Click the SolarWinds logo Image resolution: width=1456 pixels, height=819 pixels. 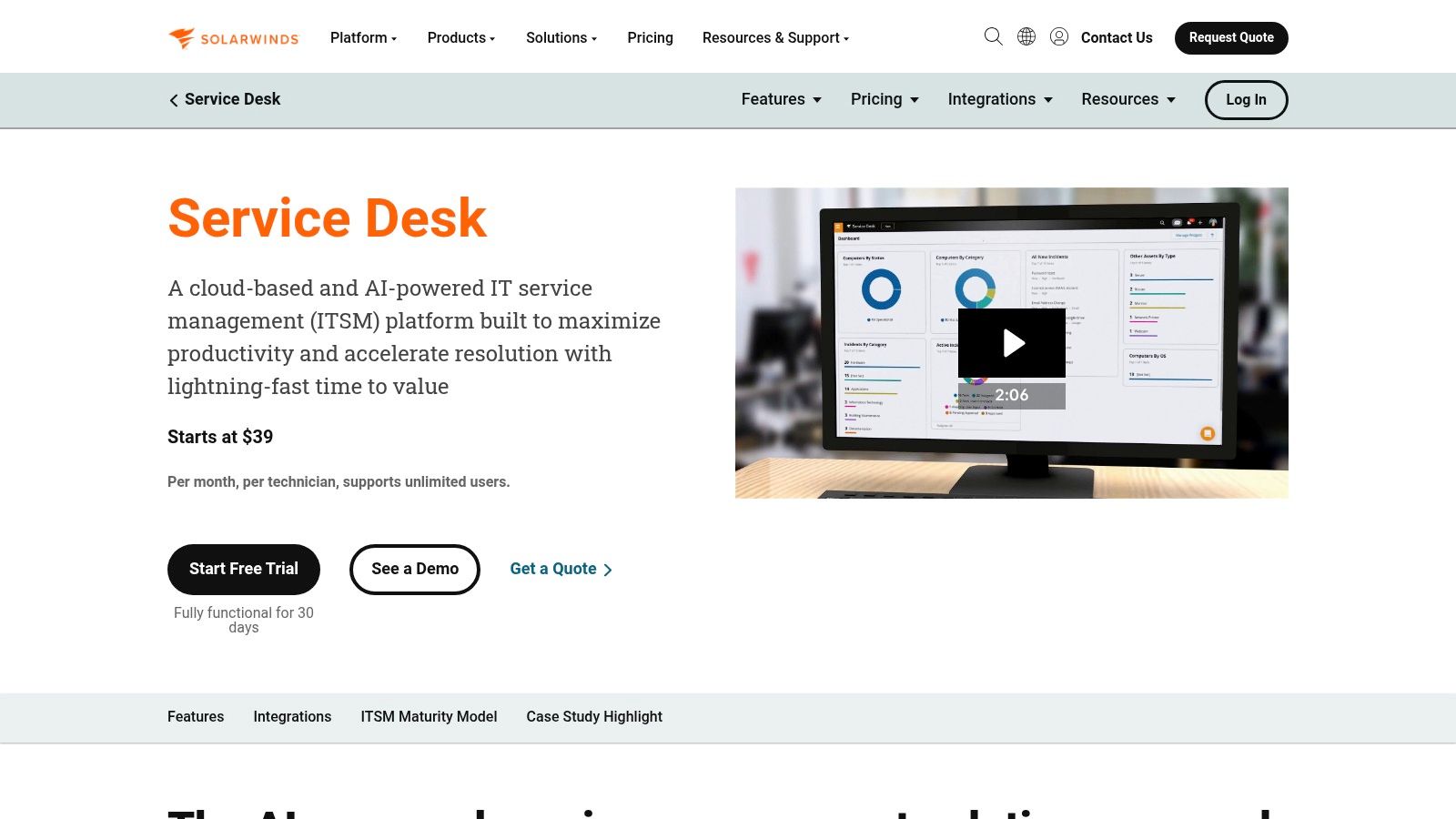click(x=234, y=38)
